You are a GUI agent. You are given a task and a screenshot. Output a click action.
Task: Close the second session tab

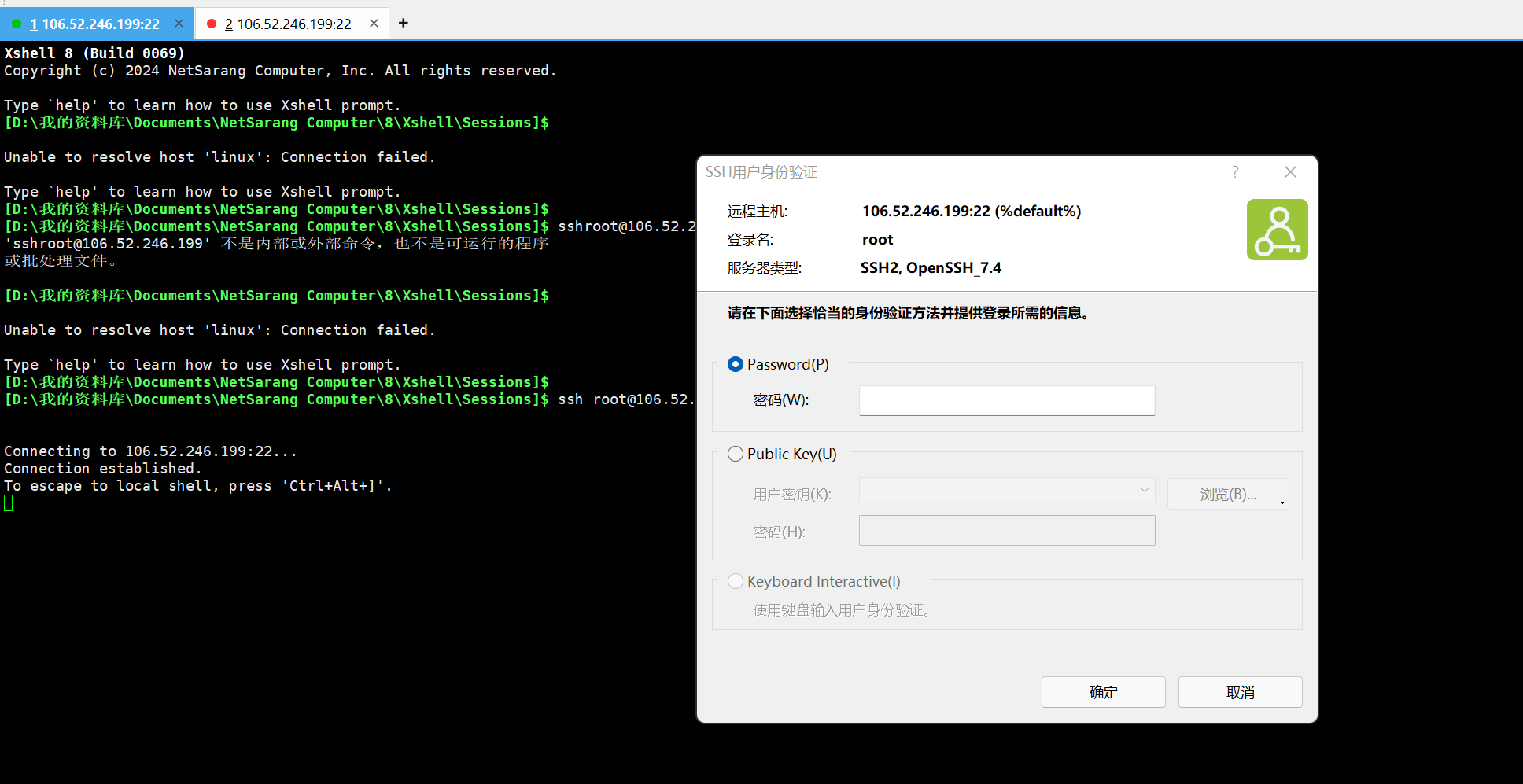coord(374,24)
